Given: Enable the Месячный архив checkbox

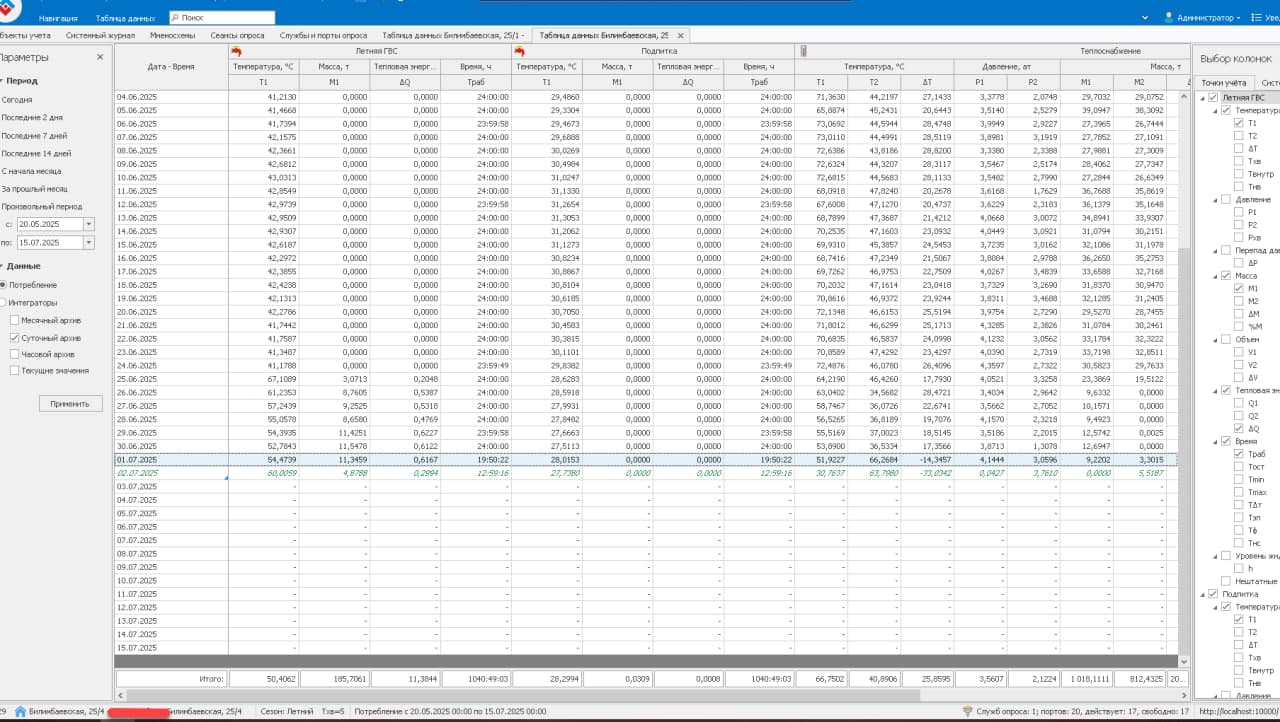Looking at the screenshot, I should click(14, 321).
